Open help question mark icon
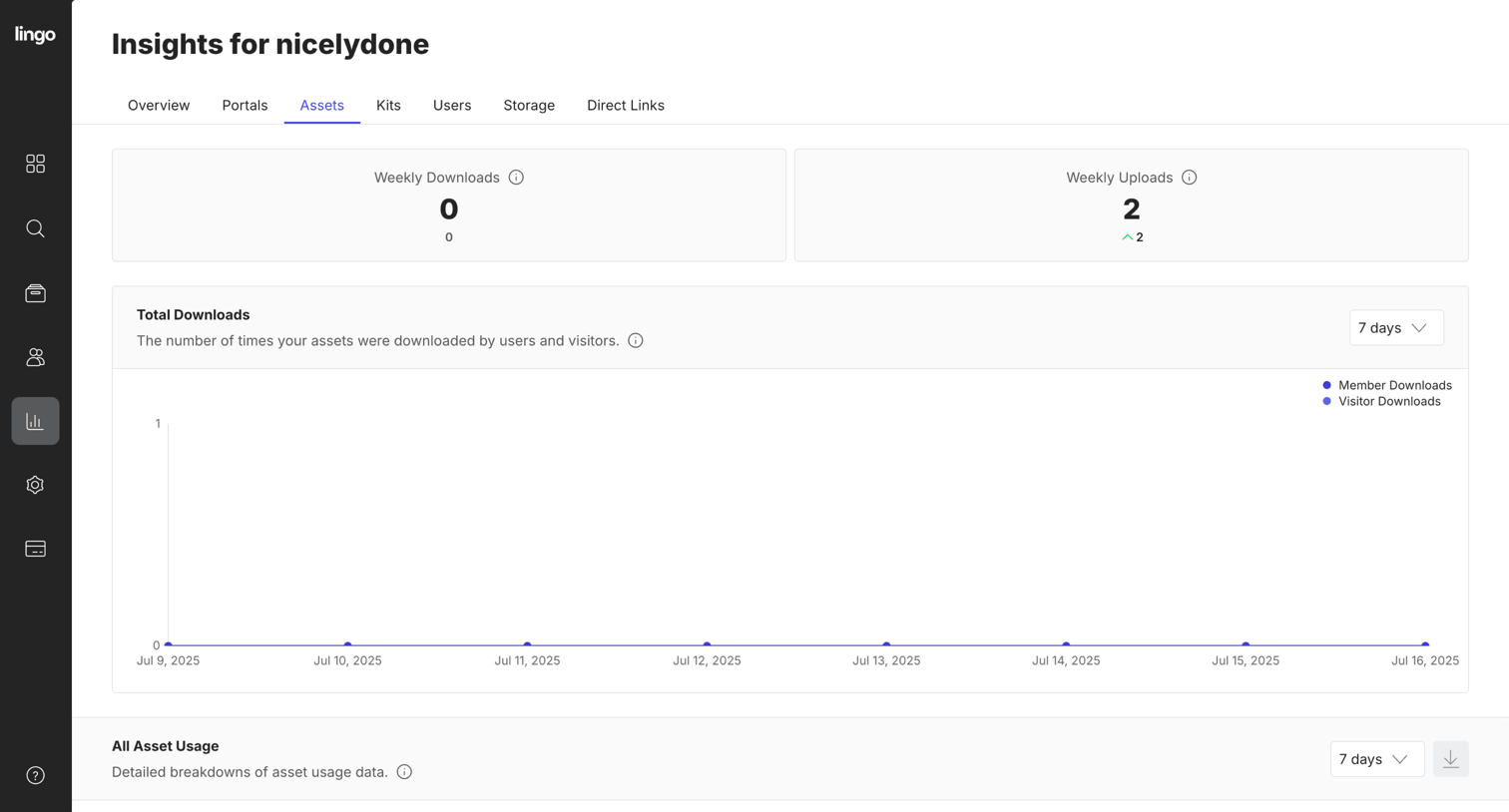This screenshot has width=1509, height=812. click(35, 775)
